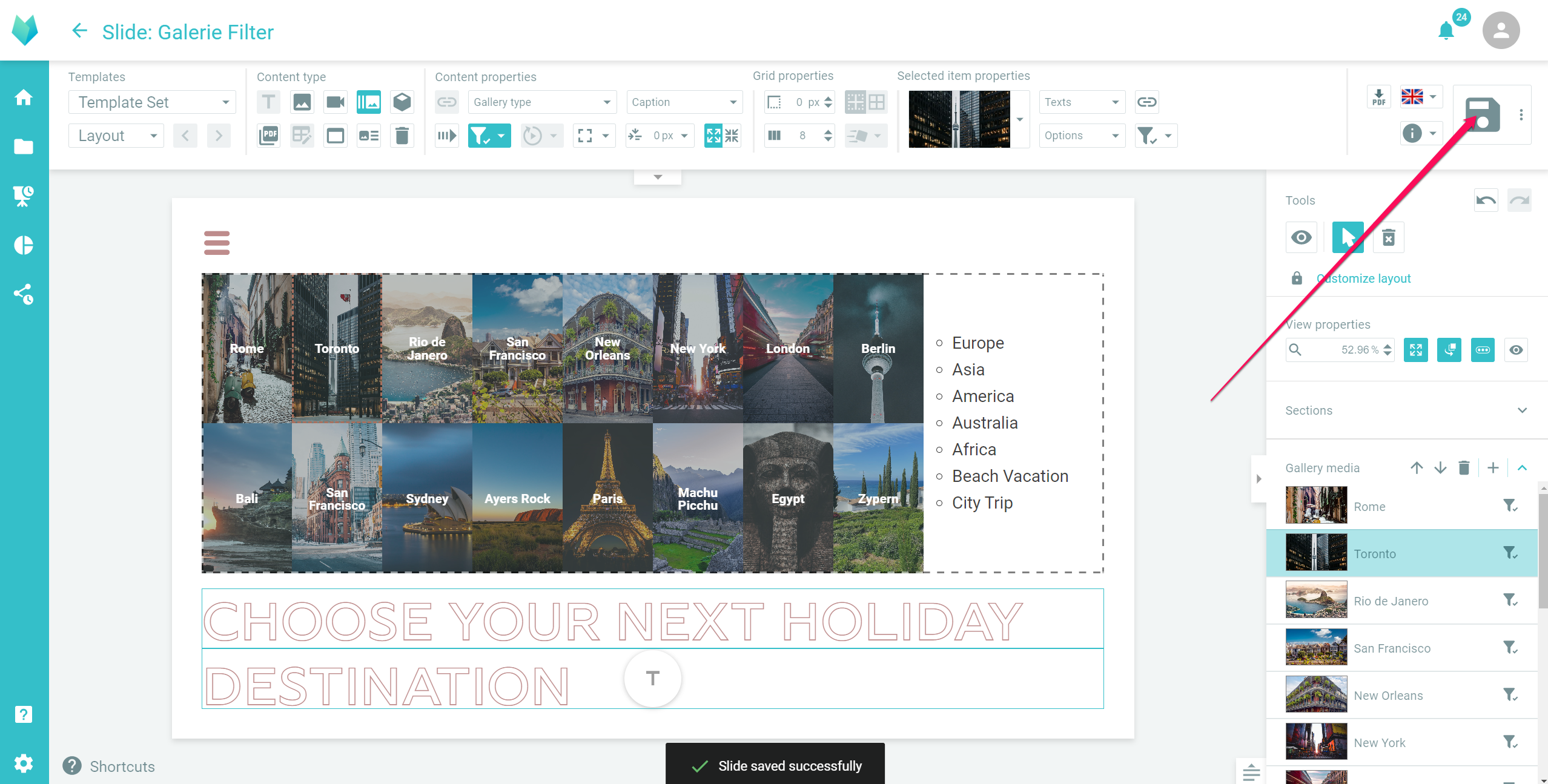Toggle expand/collapse gallery grid mode
Screen dimensions: 1548x784
tap(723, 136)
